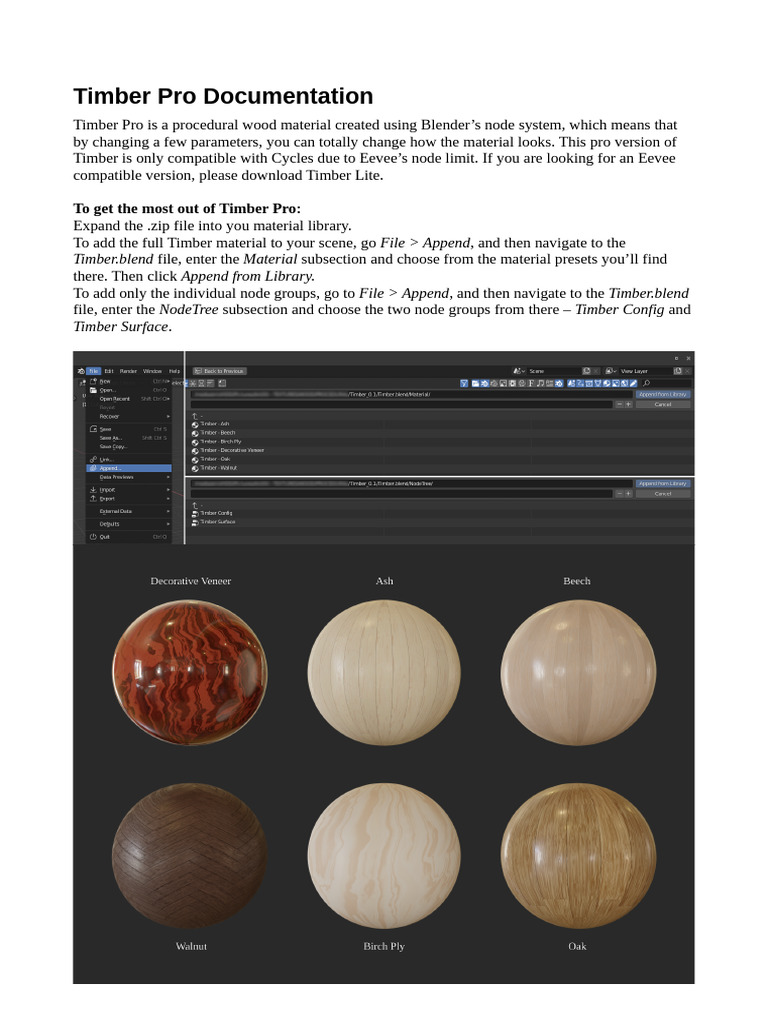The height and width of the screenshot is (1024, 768).
Task: Click parent directory arrow in NodeTree listing
Action: (195, 505)
